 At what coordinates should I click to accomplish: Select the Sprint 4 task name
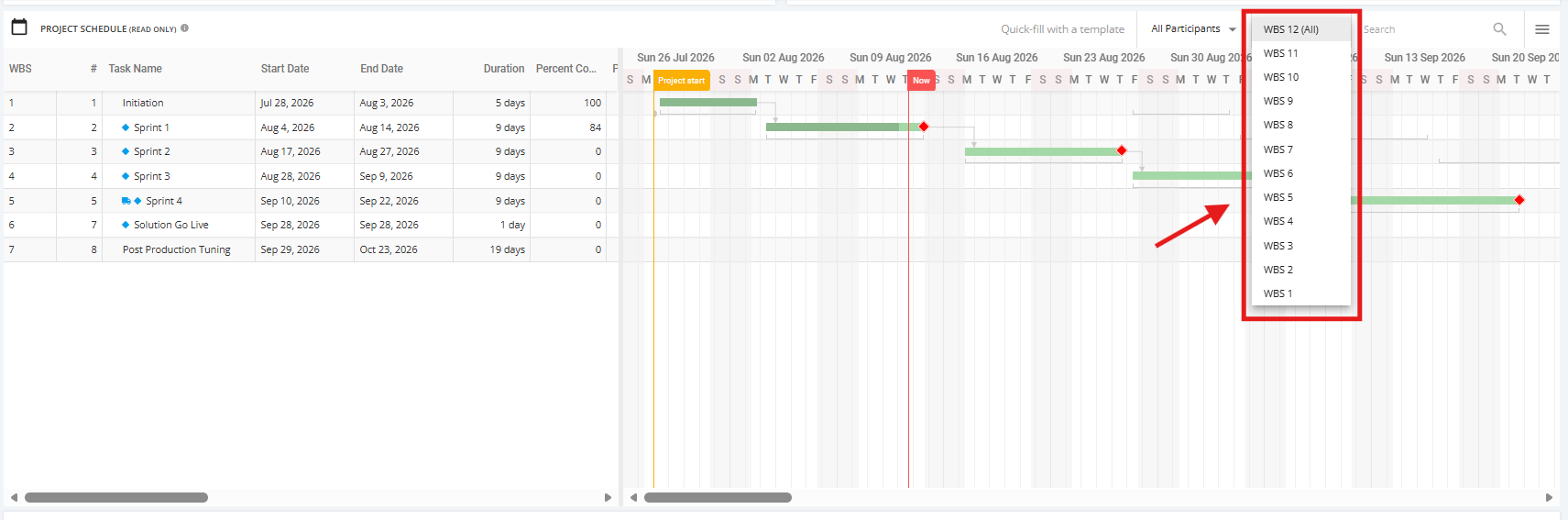(x=164, y=201)
